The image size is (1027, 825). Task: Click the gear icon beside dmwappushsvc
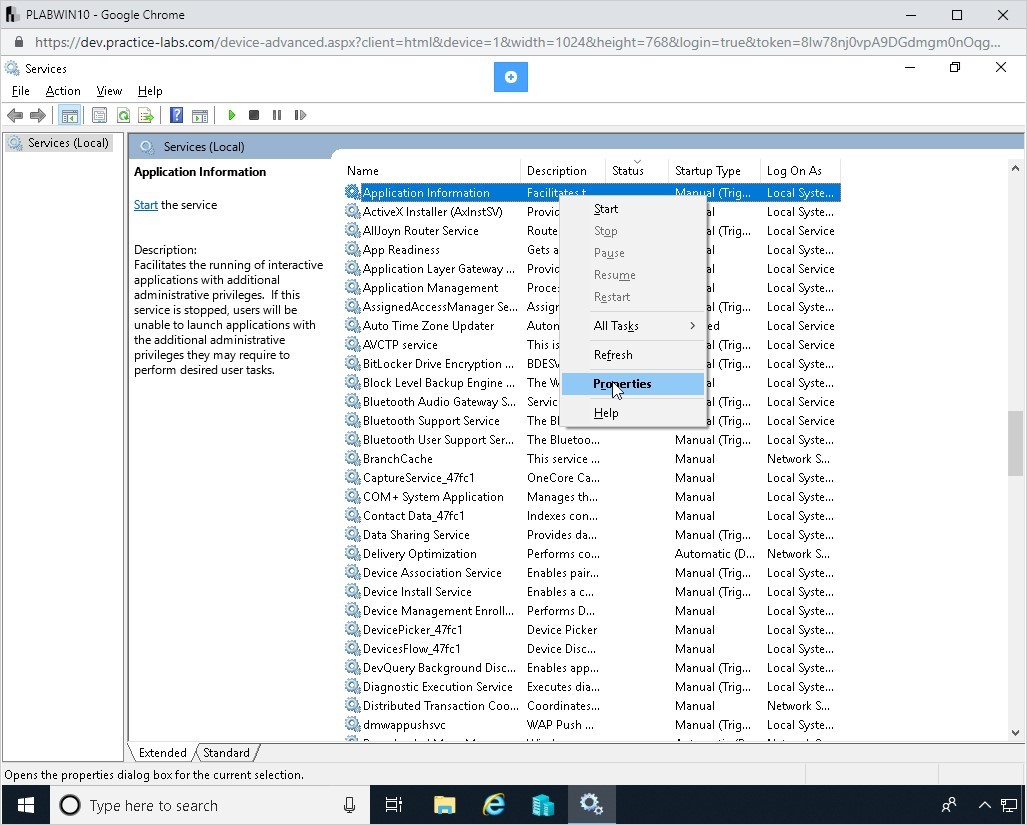pyautogui.click(x=352, y=724)
